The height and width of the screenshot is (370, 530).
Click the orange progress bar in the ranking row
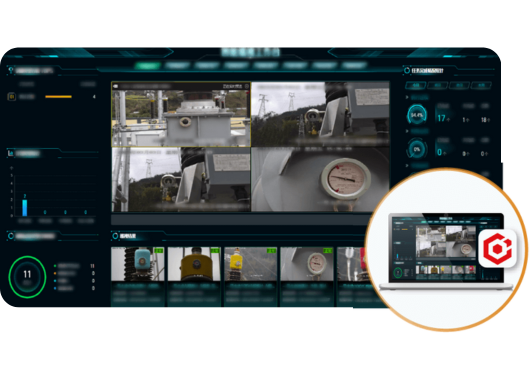[x=58, y=97]
